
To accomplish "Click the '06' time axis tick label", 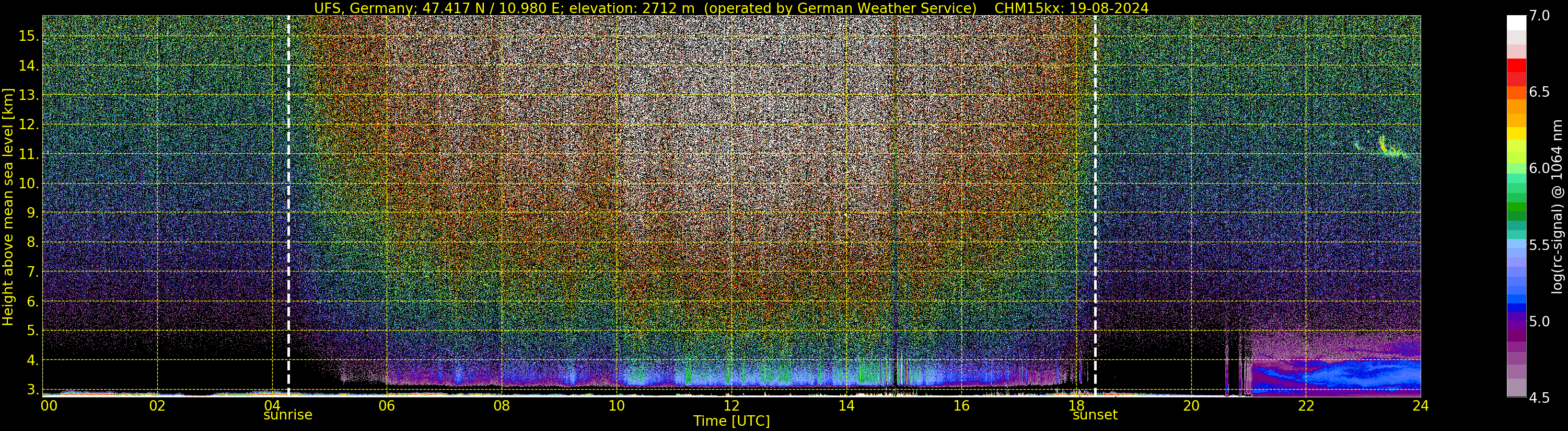I will click(x=387, y=405).
